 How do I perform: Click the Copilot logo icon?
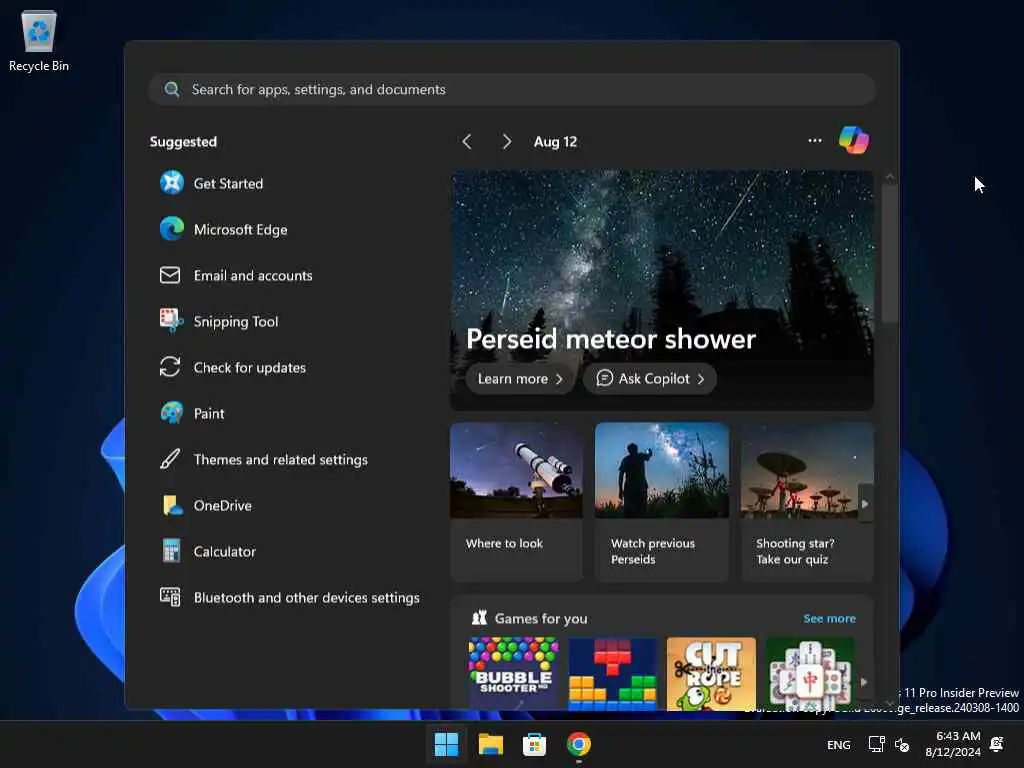(854, 140)
